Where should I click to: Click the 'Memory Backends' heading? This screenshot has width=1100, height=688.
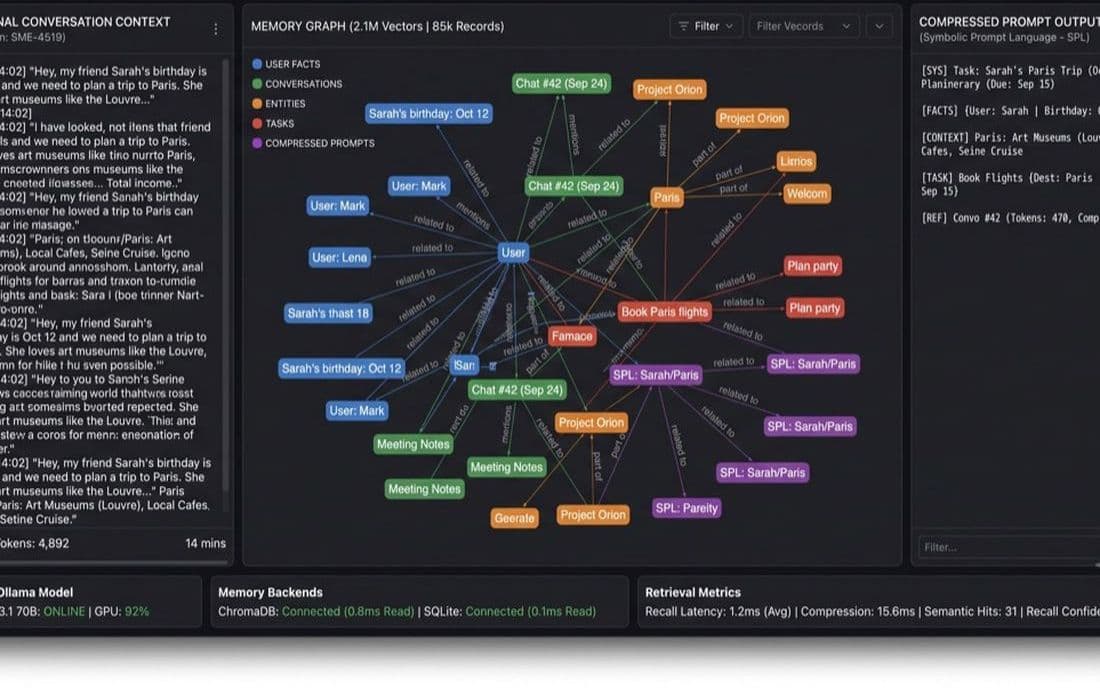coord(270,592)
